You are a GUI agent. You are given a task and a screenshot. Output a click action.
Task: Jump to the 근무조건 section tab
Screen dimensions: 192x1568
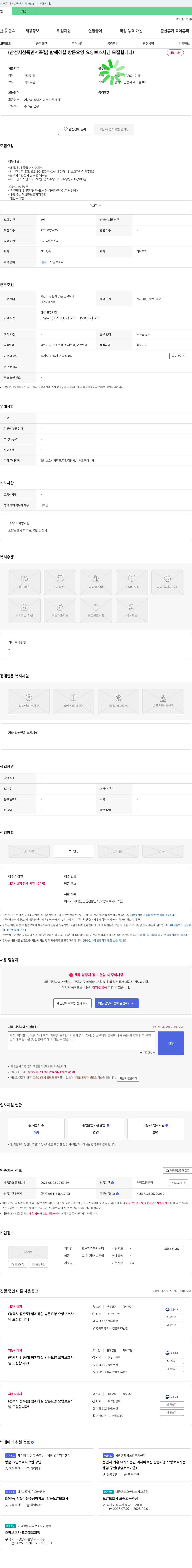[41, 44]
